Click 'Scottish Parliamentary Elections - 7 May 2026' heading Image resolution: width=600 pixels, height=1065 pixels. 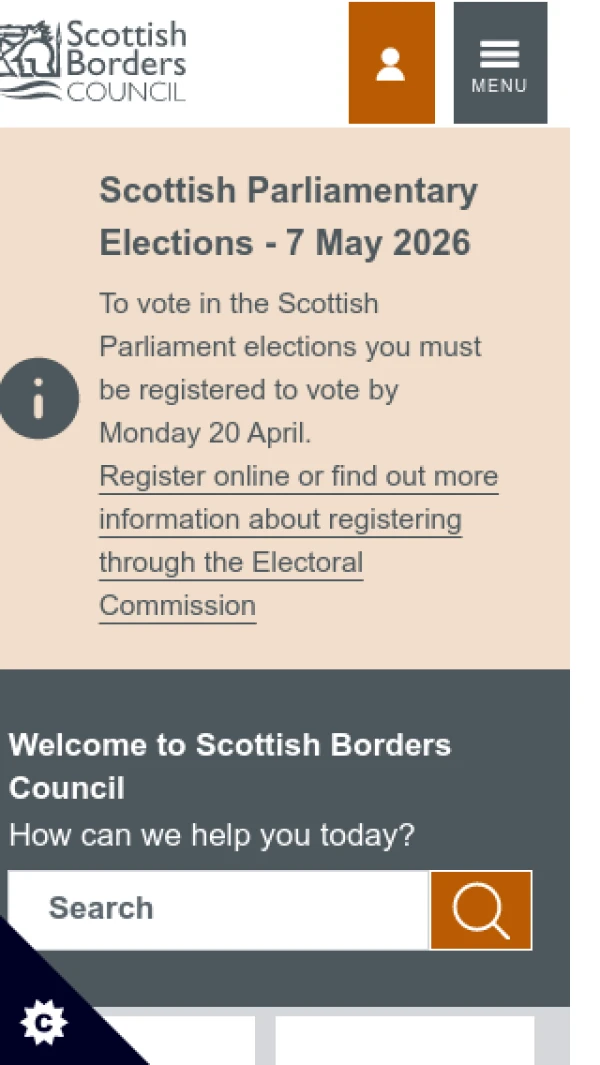[288, 216]
